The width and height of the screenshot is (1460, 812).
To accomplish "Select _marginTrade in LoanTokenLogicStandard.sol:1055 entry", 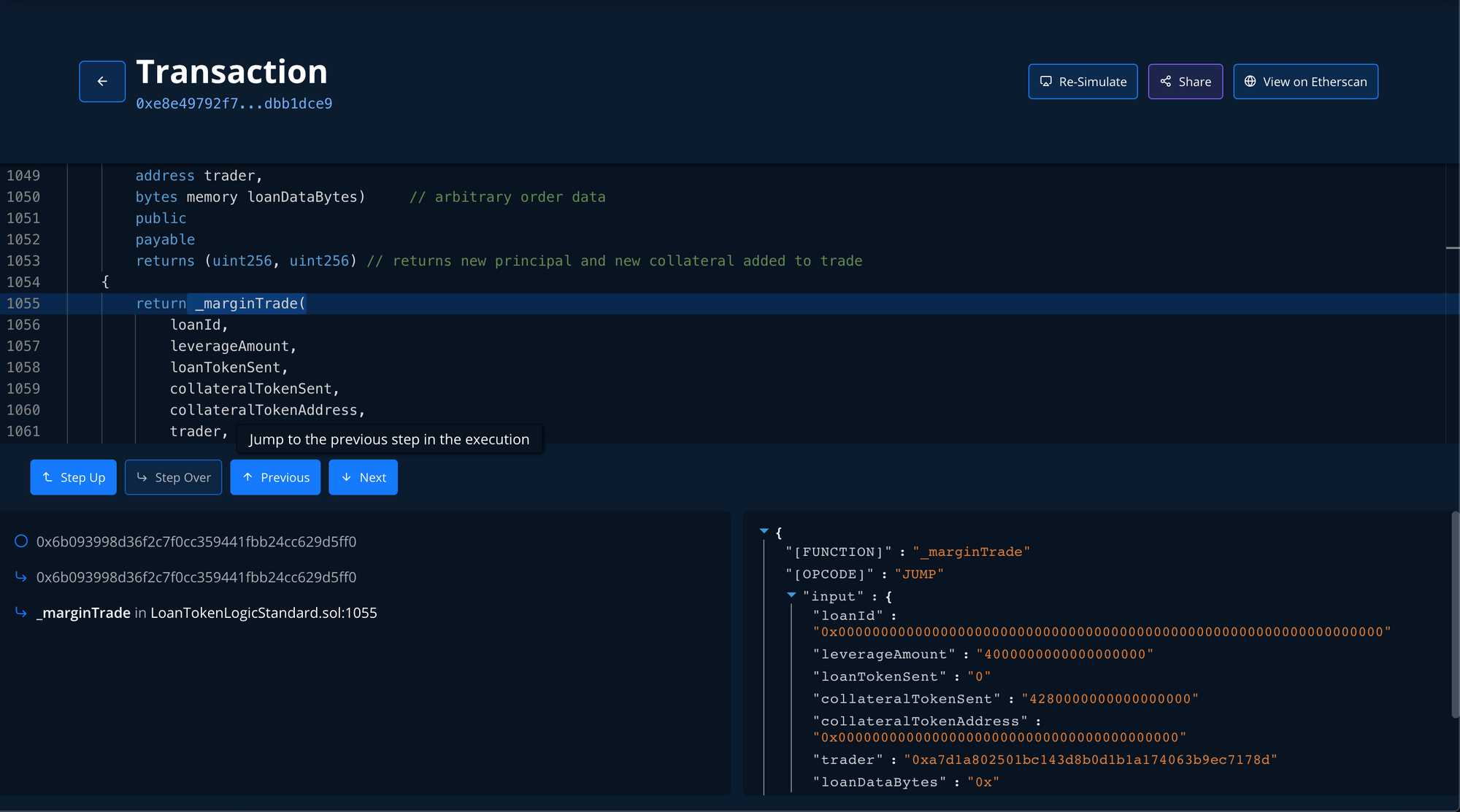I will click(207, 613).
